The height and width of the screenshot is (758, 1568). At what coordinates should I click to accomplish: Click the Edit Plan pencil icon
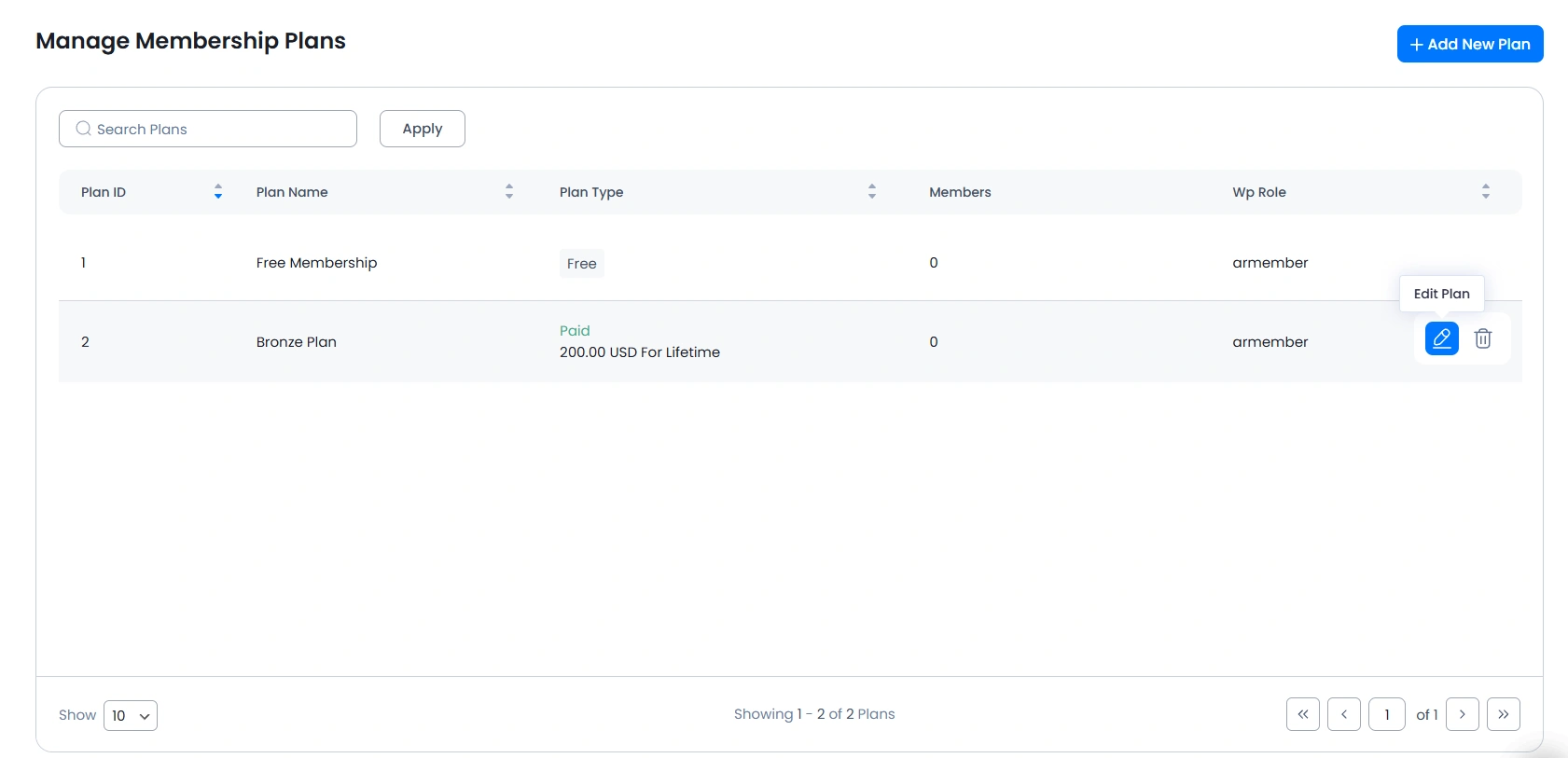(1441, 338)
